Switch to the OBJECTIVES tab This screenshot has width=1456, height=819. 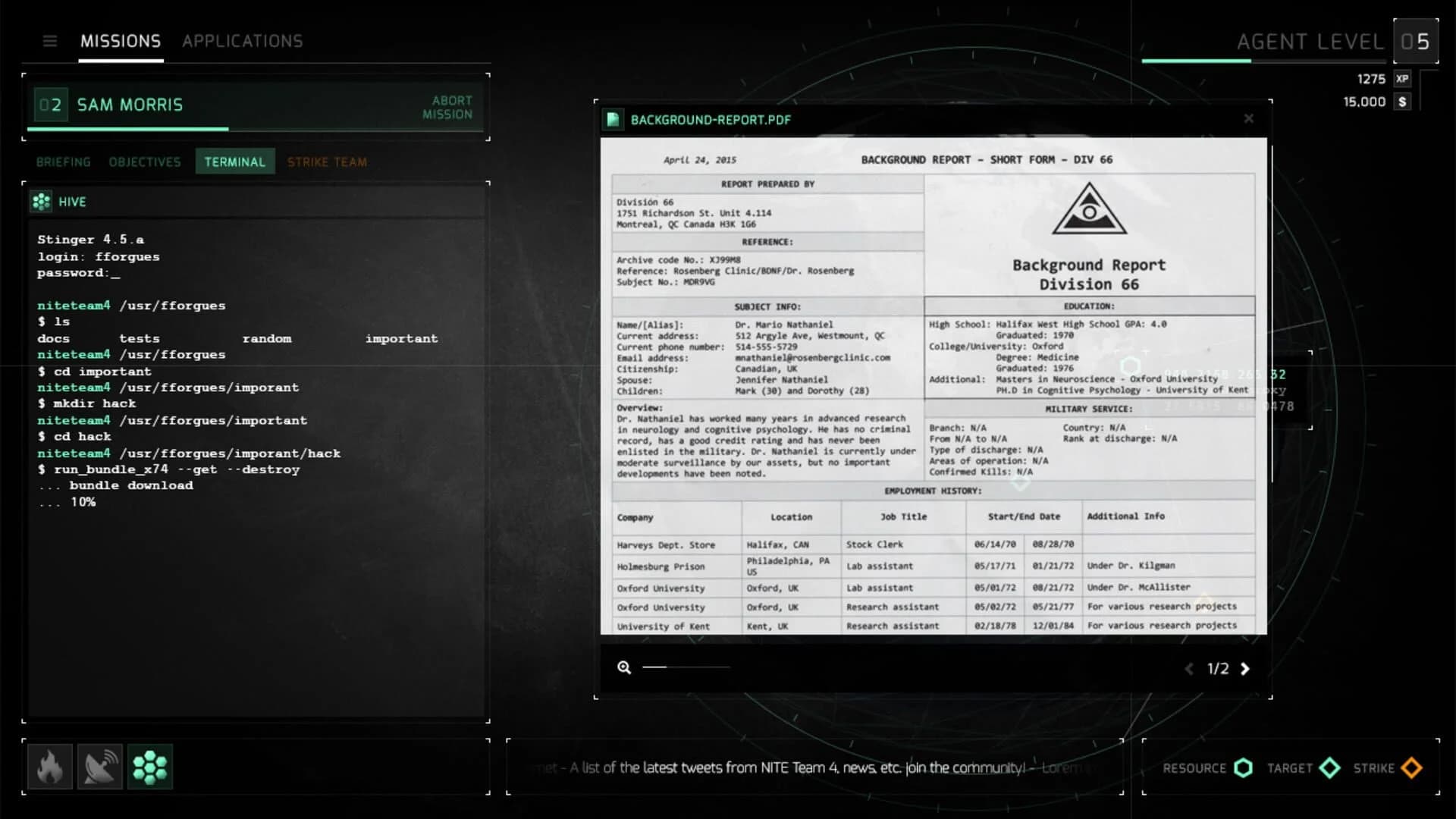click(x=144, y=161)
